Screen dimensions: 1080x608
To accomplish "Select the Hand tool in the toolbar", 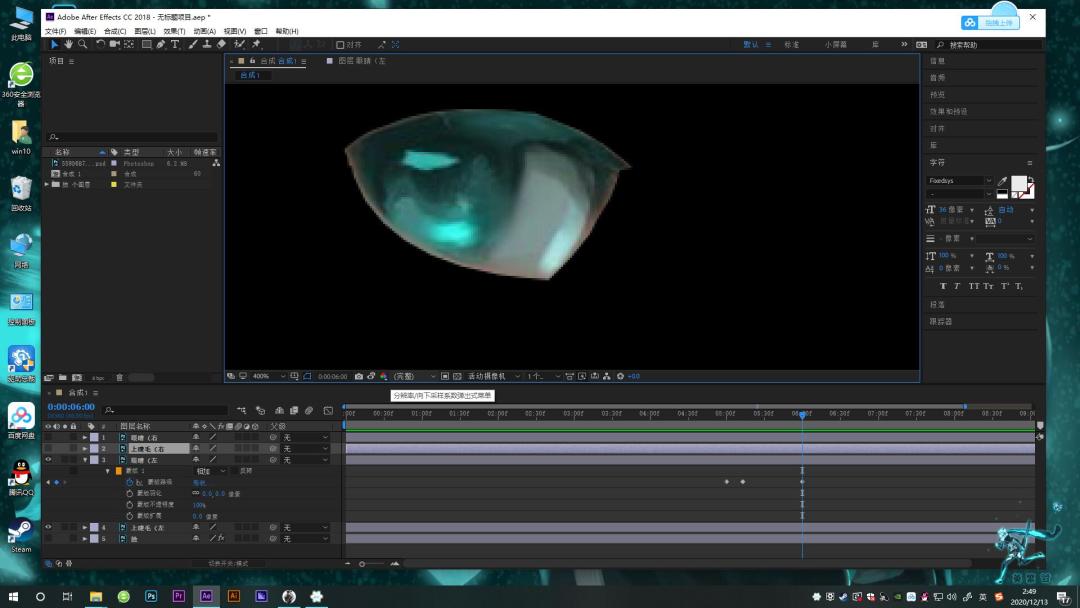I will click(x=68, y=44).
